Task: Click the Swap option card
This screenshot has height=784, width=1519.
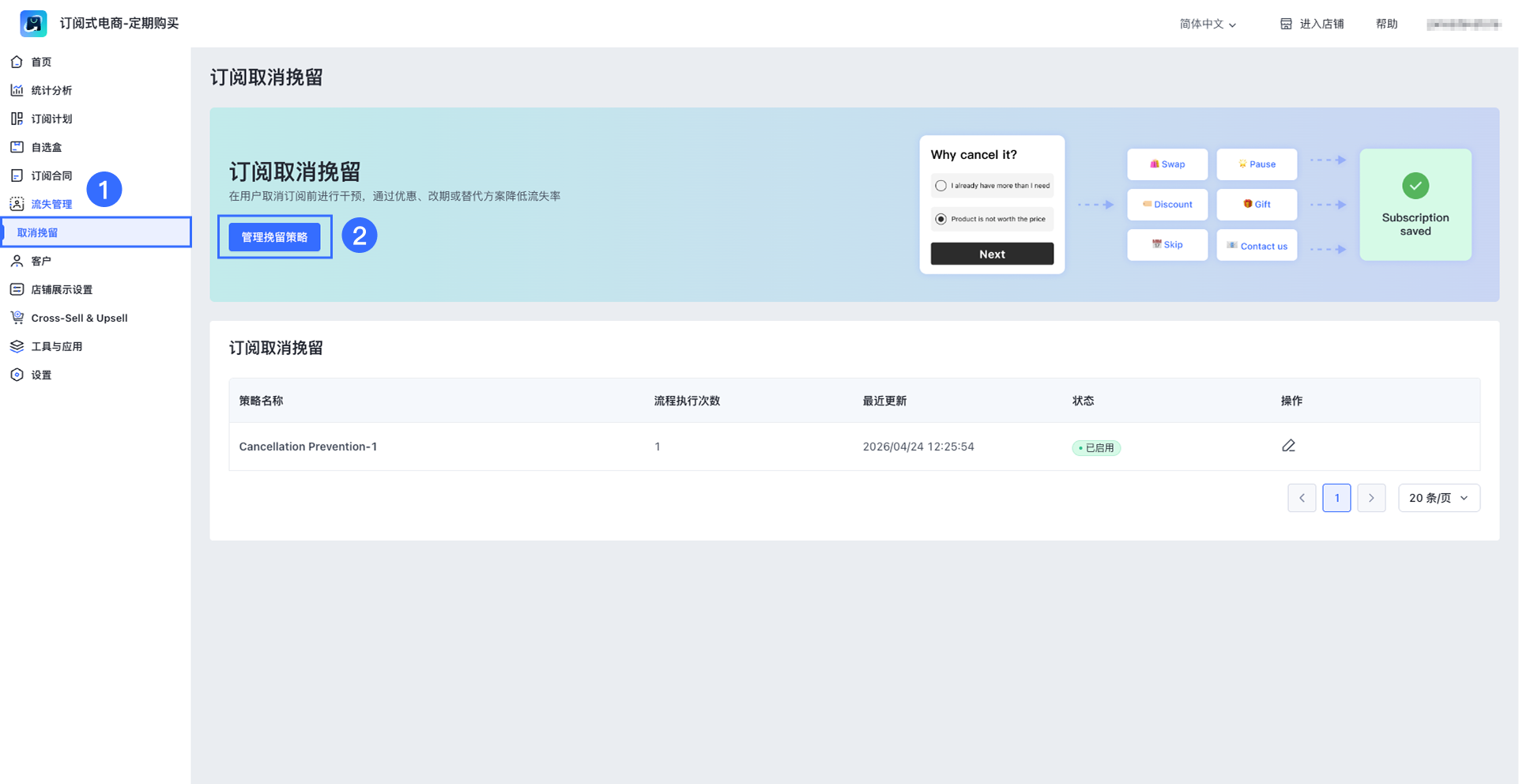Action: pos(1167,164)
